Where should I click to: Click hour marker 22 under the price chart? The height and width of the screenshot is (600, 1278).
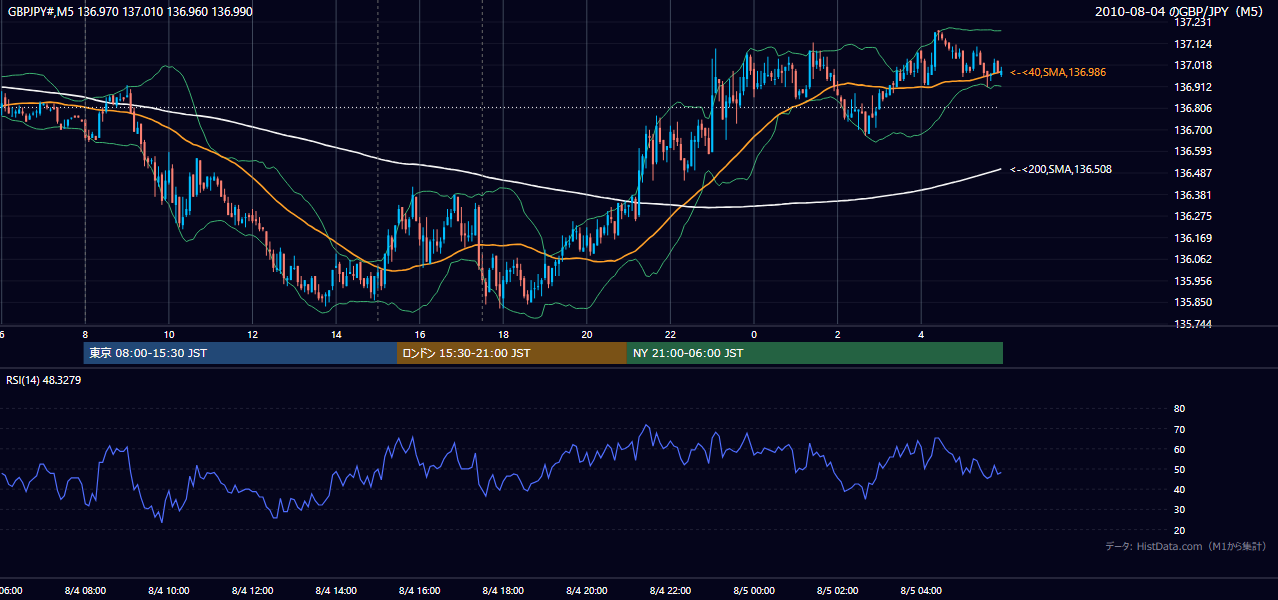tap(671, 334)
